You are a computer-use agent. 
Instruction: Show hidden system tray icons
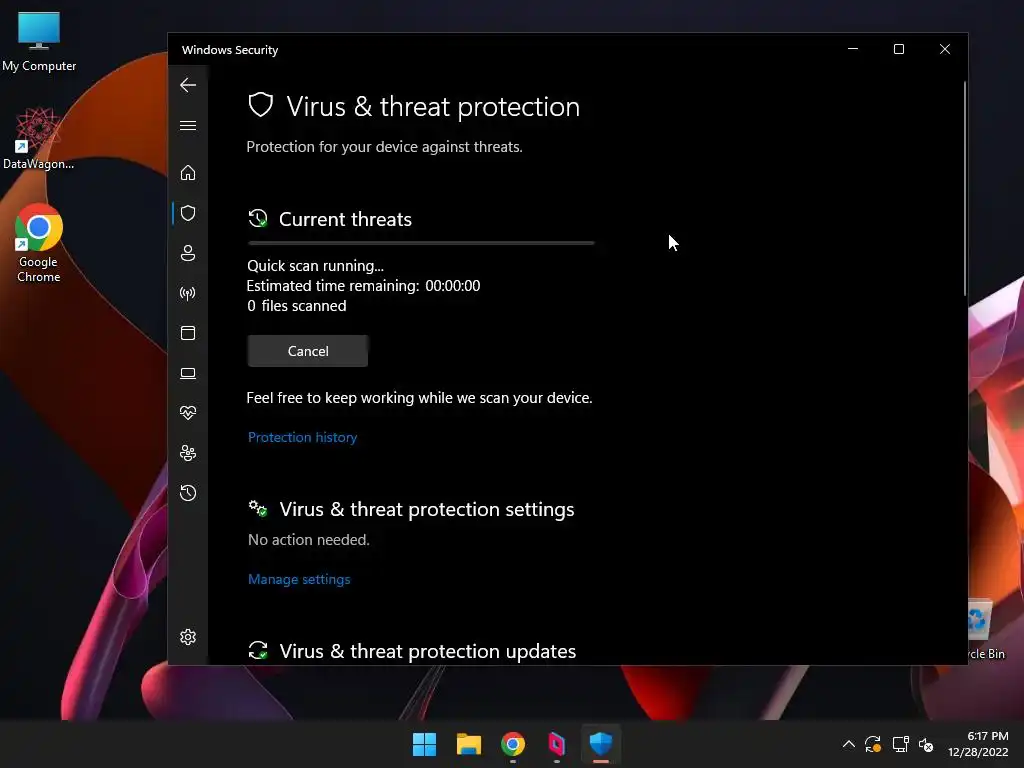click(848, 744)
